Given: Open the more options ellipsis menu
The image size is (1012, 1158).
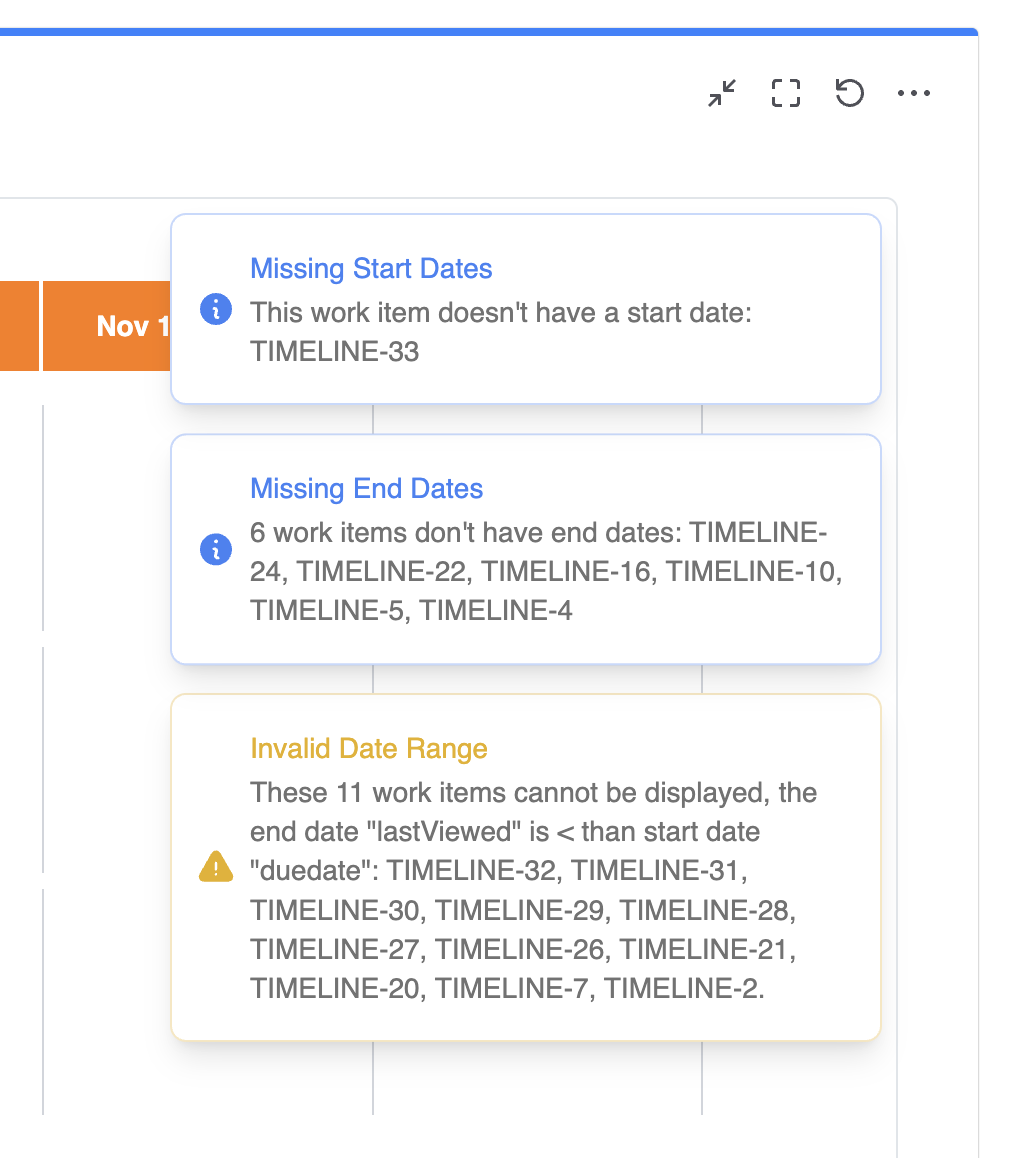Looking at the screenshot, I should (x=913, y=93).
